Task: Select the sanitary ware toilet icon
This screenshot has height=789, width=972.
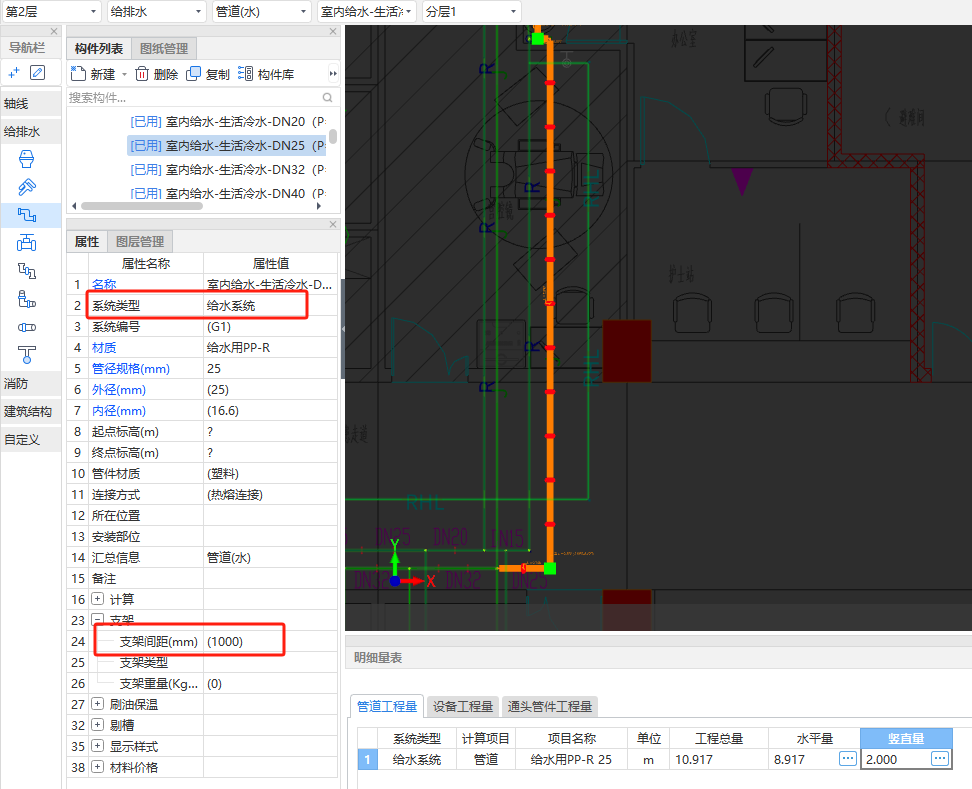Action: (x=26, y=159)
